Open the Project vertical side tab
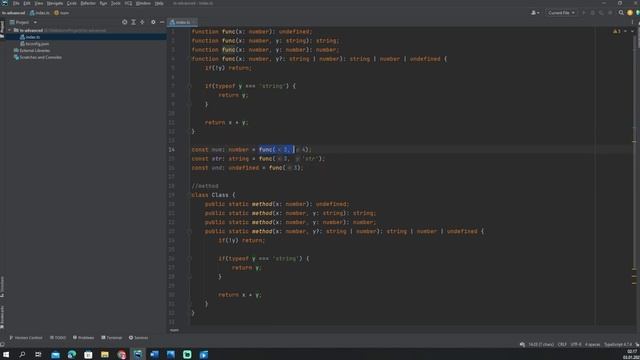640x360 pixels. click(x=2, y=30)
